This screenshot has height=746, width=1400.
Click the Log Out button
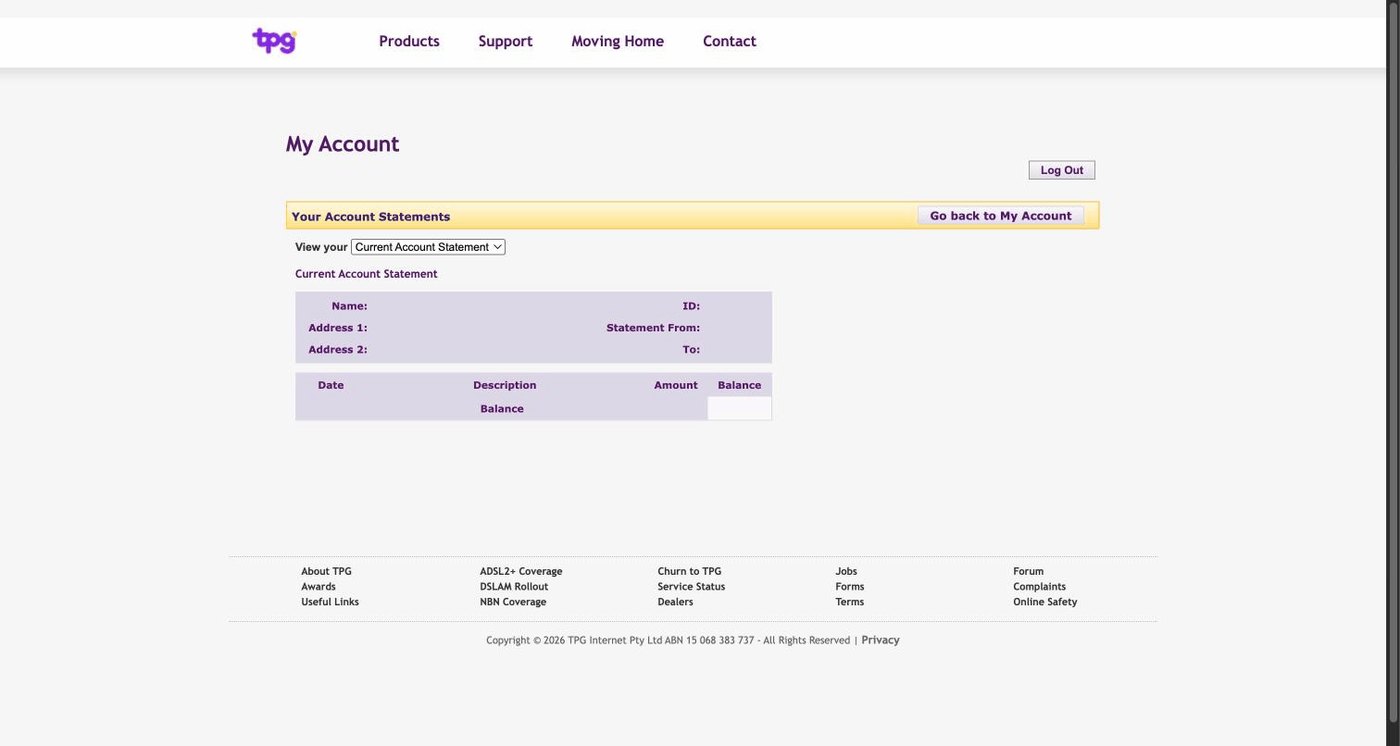[1062, 170]
